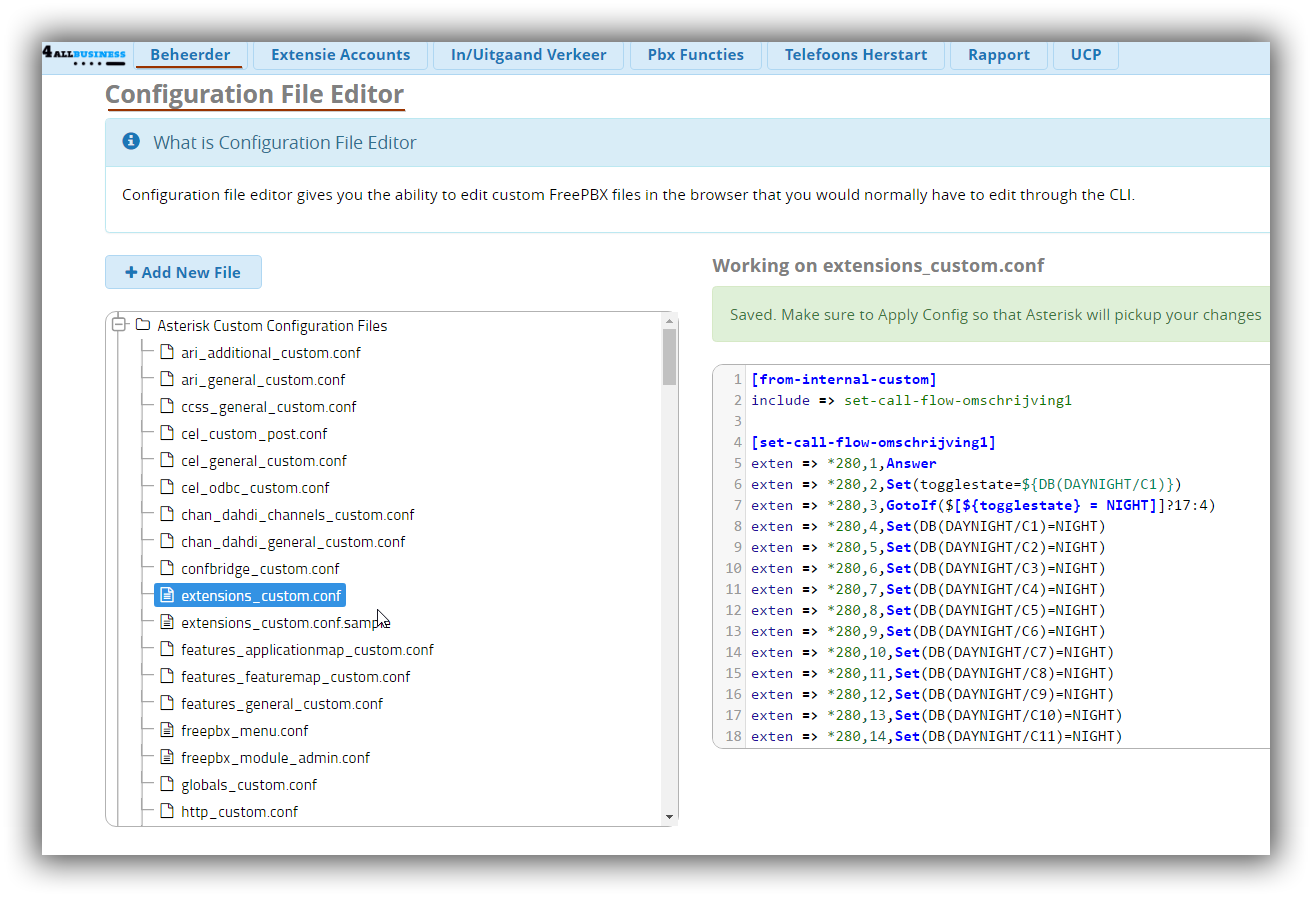Click the file tree scroll down arrow

[x=669, y=817]
